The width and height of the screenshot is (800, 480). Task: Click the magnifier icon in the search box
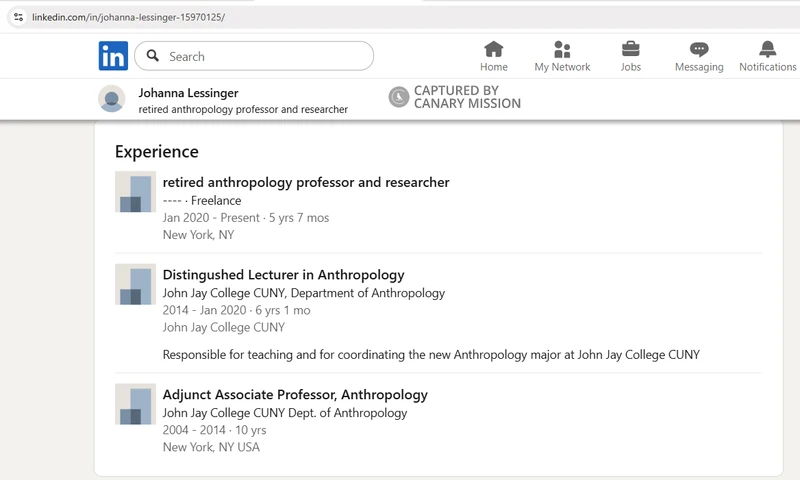click(153, 56)
